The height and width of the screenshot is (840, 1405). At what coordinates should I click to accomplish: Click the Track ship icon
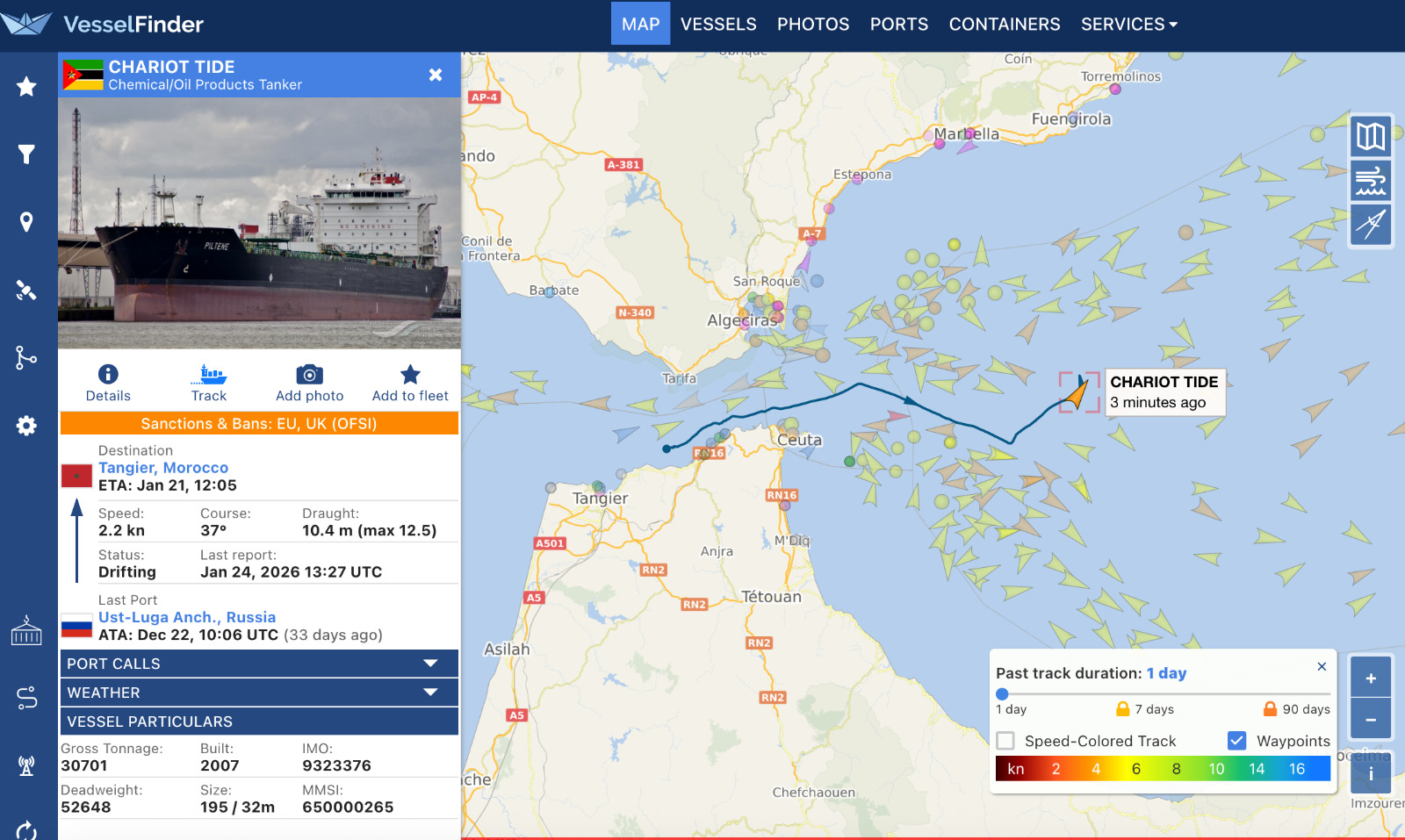coord(209,376)
